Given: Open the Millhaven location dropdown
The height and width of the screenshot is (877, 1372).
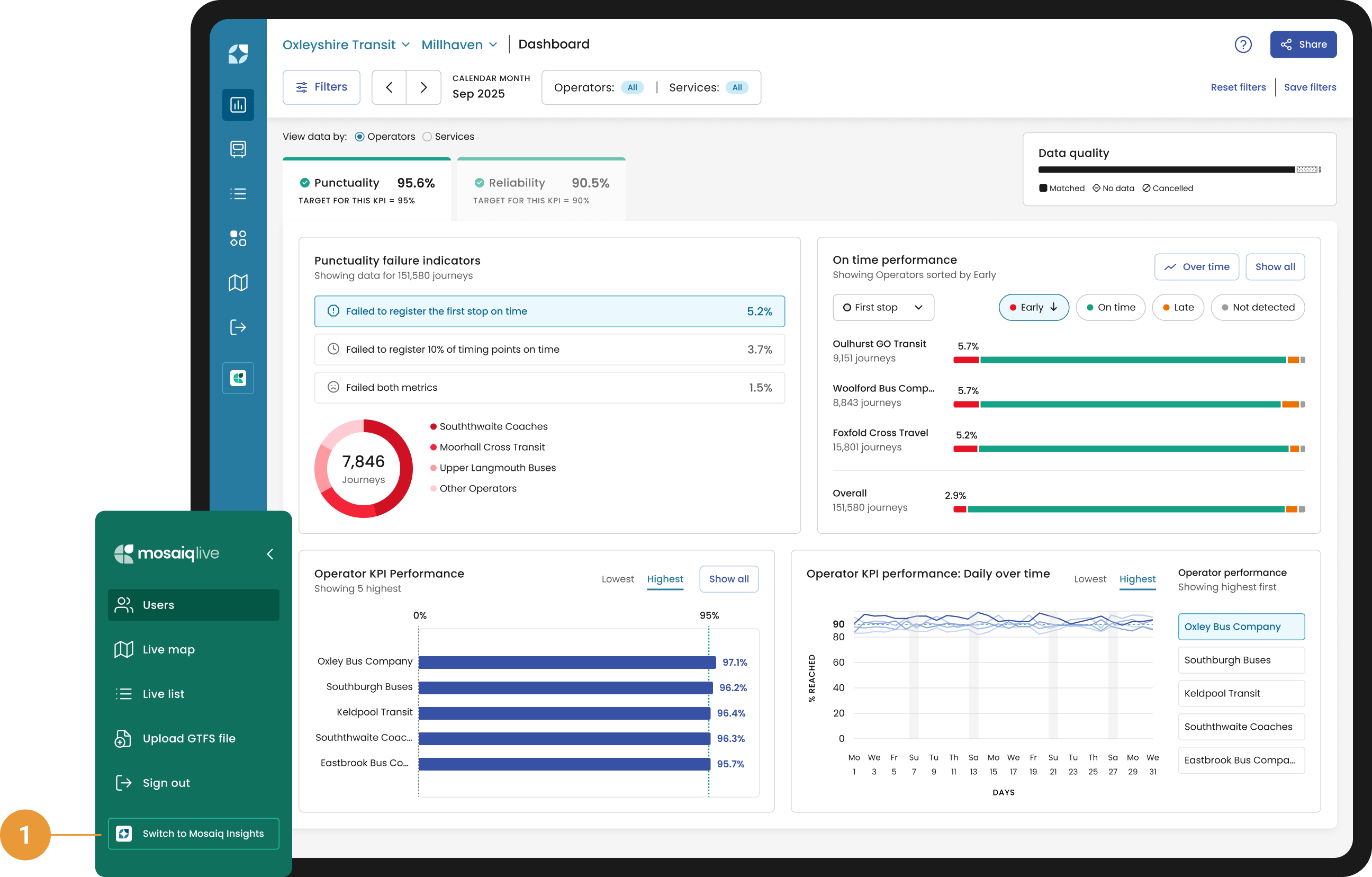Looking at the screenshot, I should pyautogui.click(x=459, y=44).
